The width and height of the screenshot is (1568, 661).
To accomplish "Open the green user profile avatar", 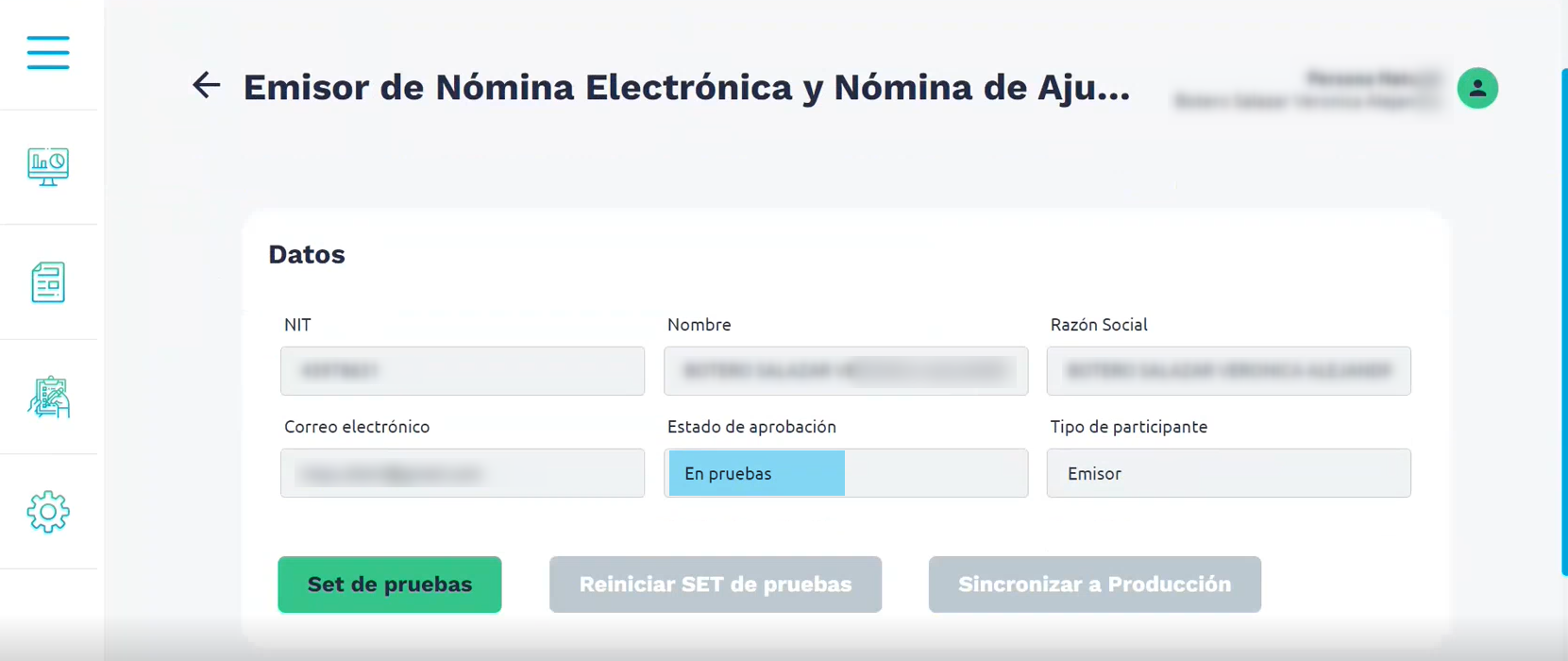I will click(1477, 89).
